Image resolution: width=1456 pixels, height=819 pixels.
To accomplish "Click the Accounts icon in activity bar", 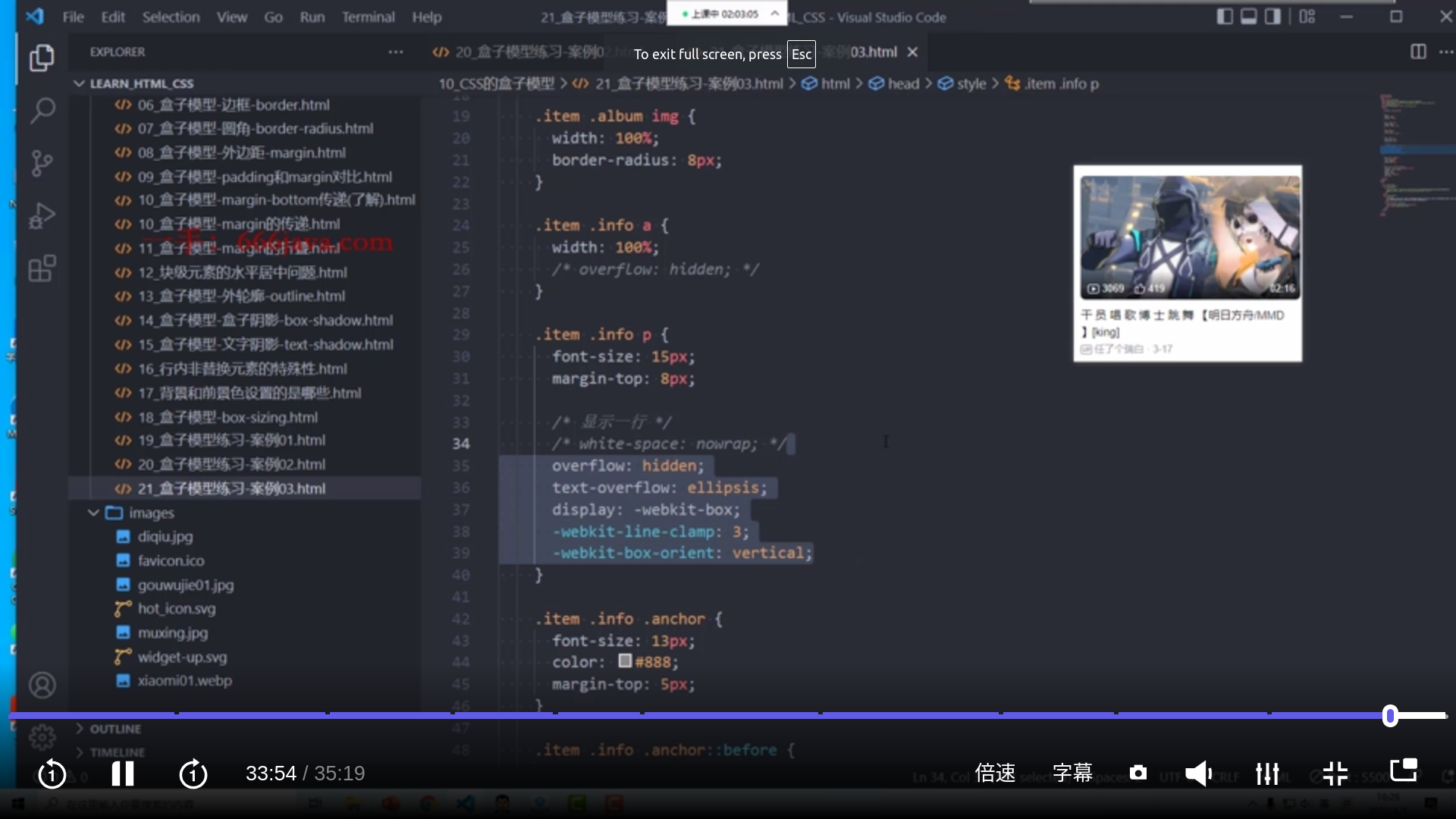I will [x=42, y=685].
